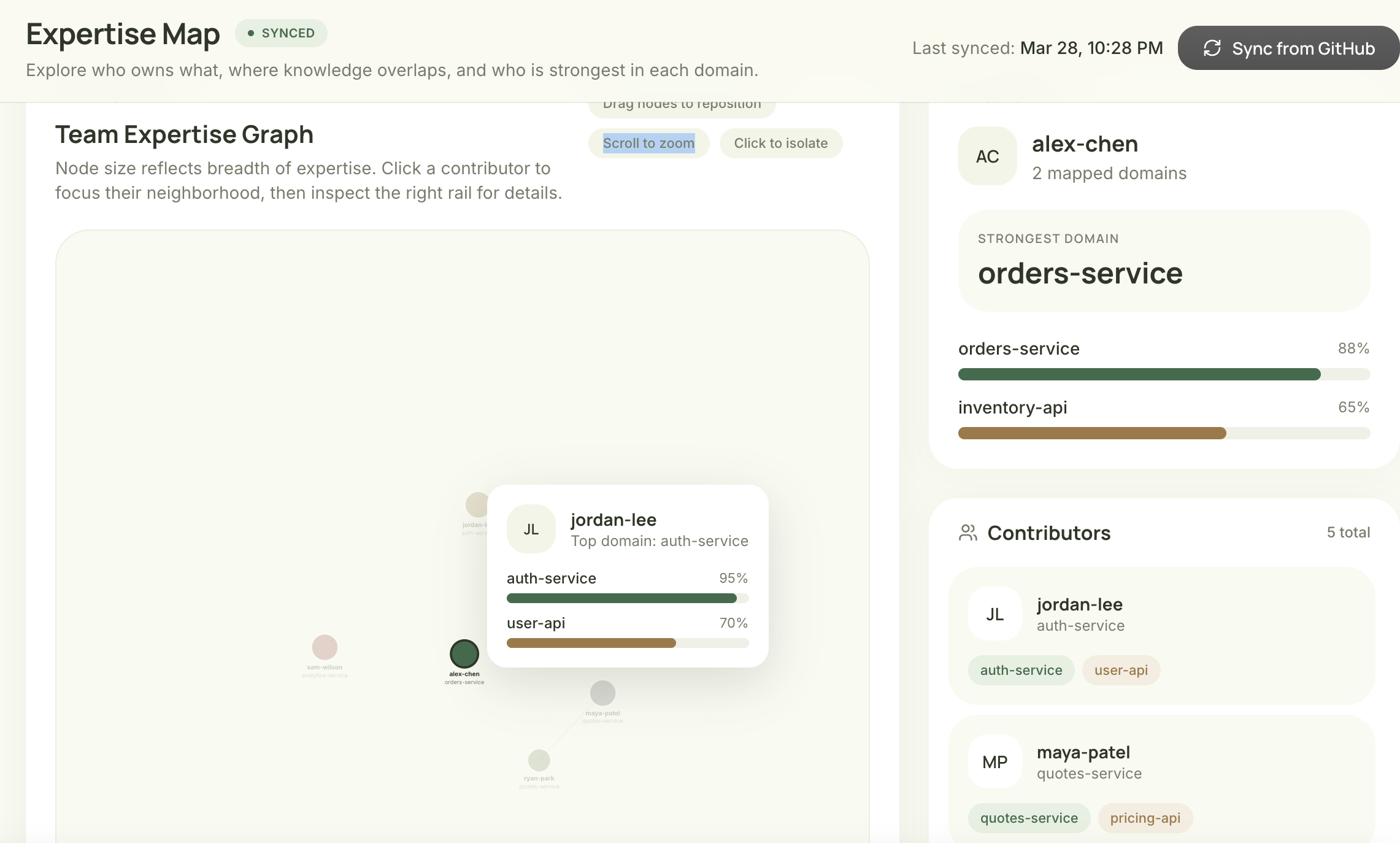Click the Contributors people icon

(967, 533)
